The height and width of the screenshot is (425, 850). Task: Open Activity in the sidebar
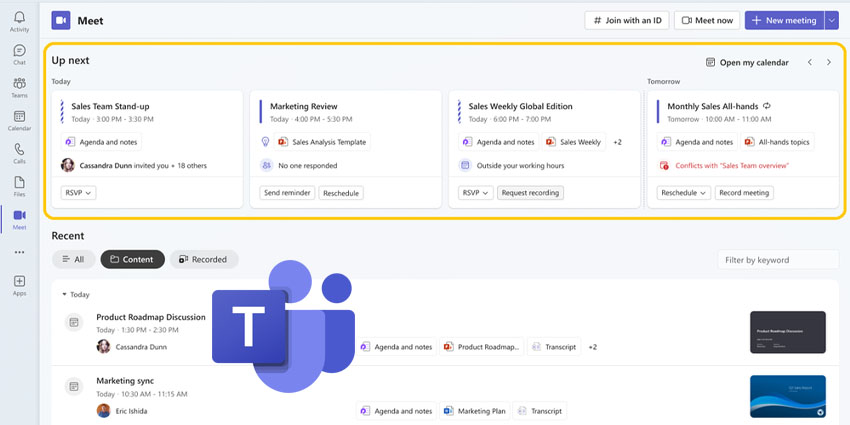pos(20,22)
